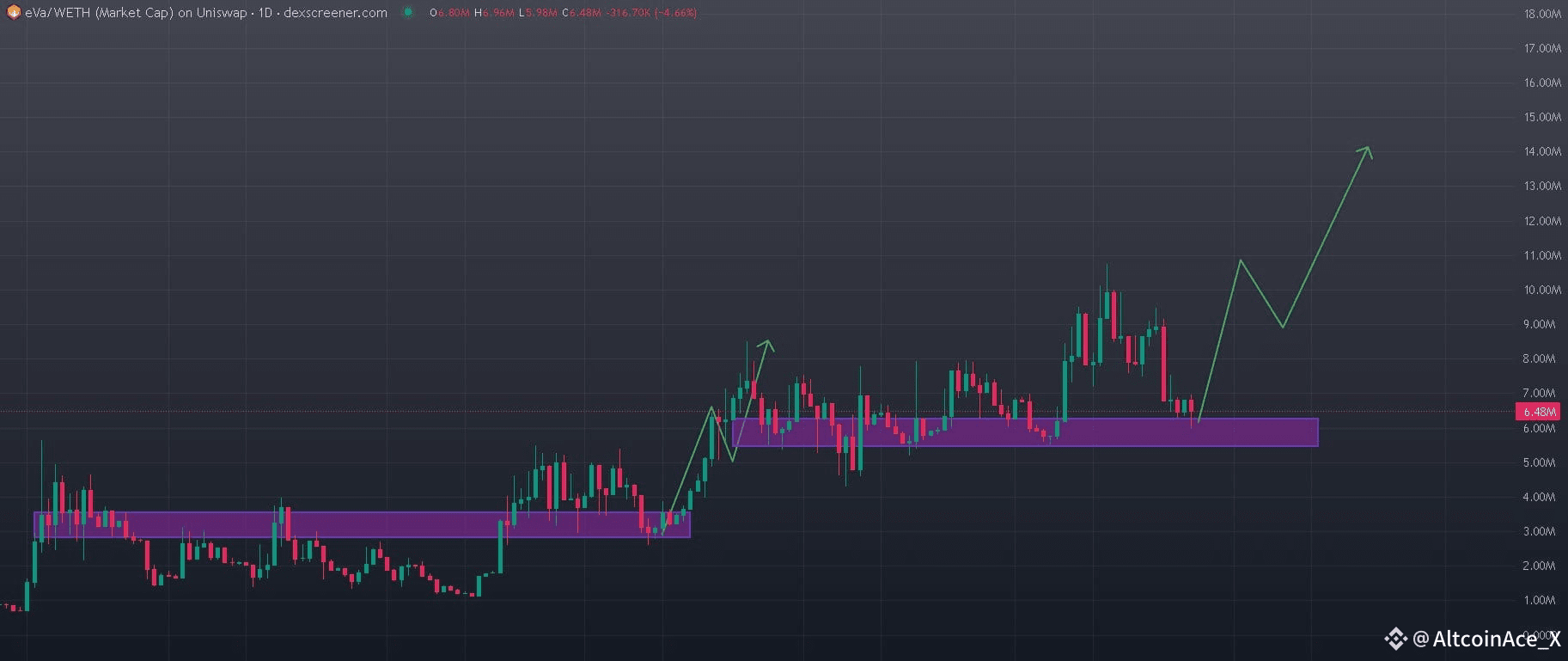Image resolution: width=1568 pixels, height=661 pixels.
Task: Click the 16.00M price axis label
Action: [x=1542, y=83]
